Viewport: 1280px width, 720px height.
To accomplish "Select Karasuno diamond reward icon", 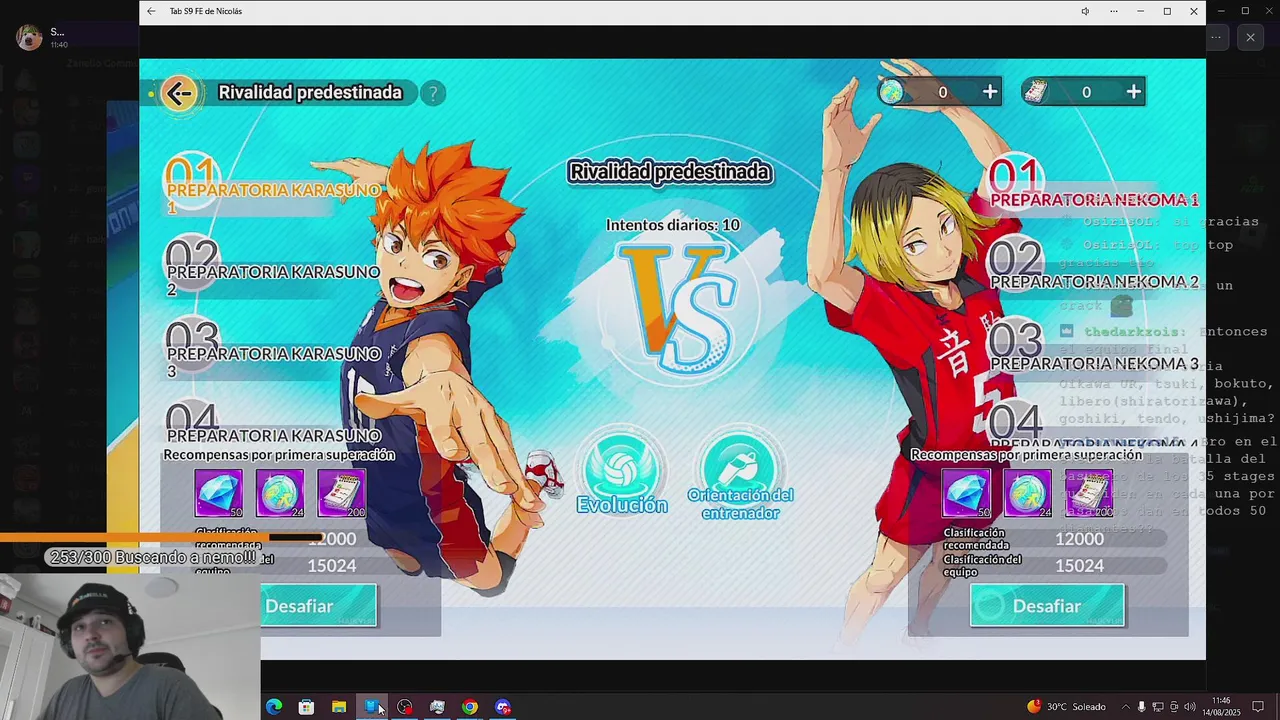I will (218, 494).
